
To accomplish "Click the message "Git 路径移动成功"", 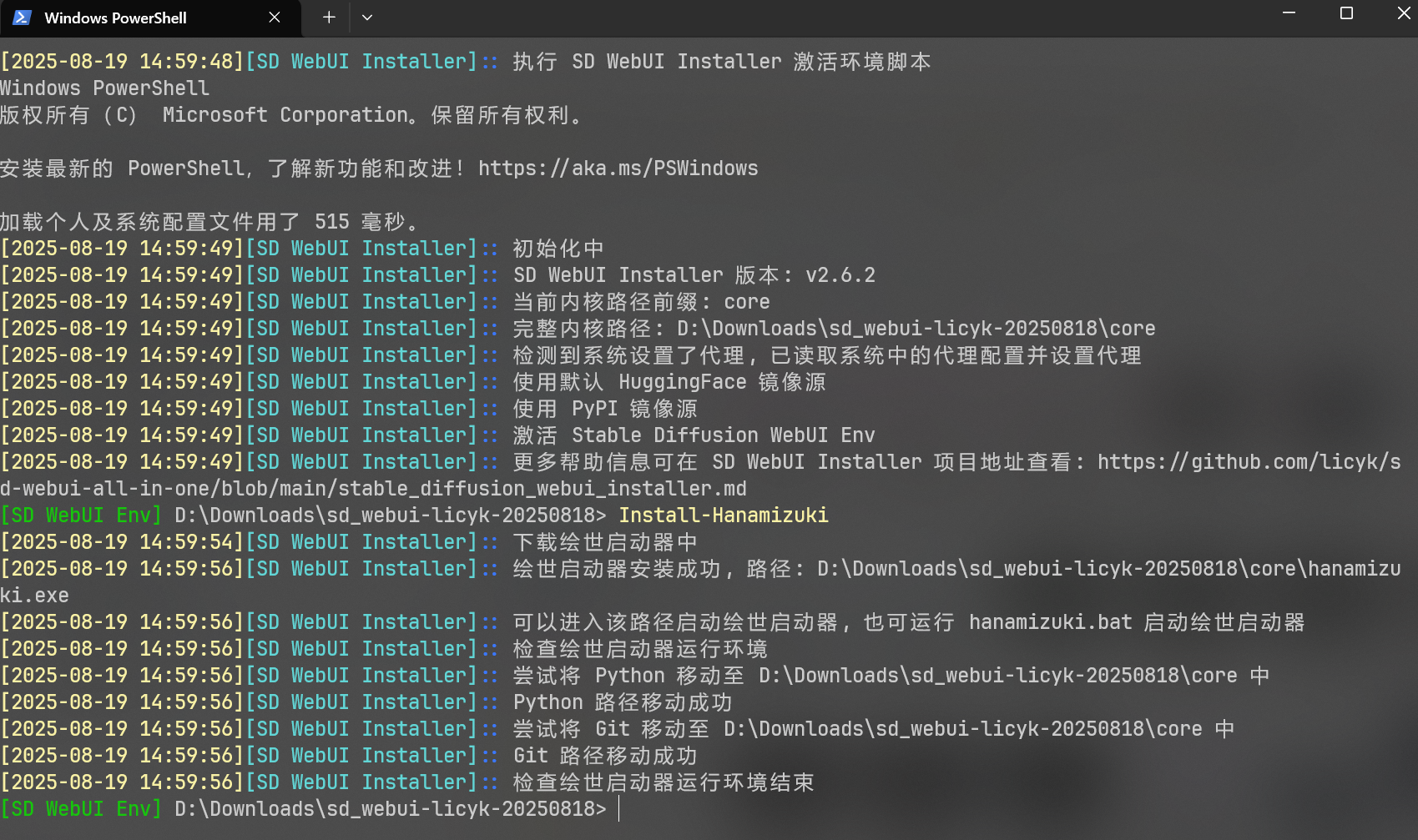I will pyautogui.click(x=605, y=756).
